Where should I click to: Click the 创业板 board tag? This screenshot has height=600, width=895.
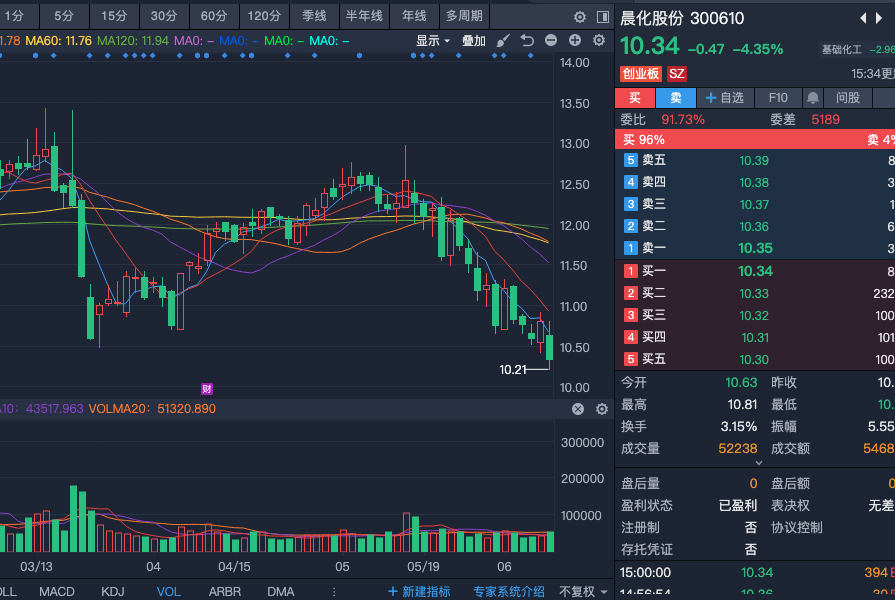coord(640,74)
